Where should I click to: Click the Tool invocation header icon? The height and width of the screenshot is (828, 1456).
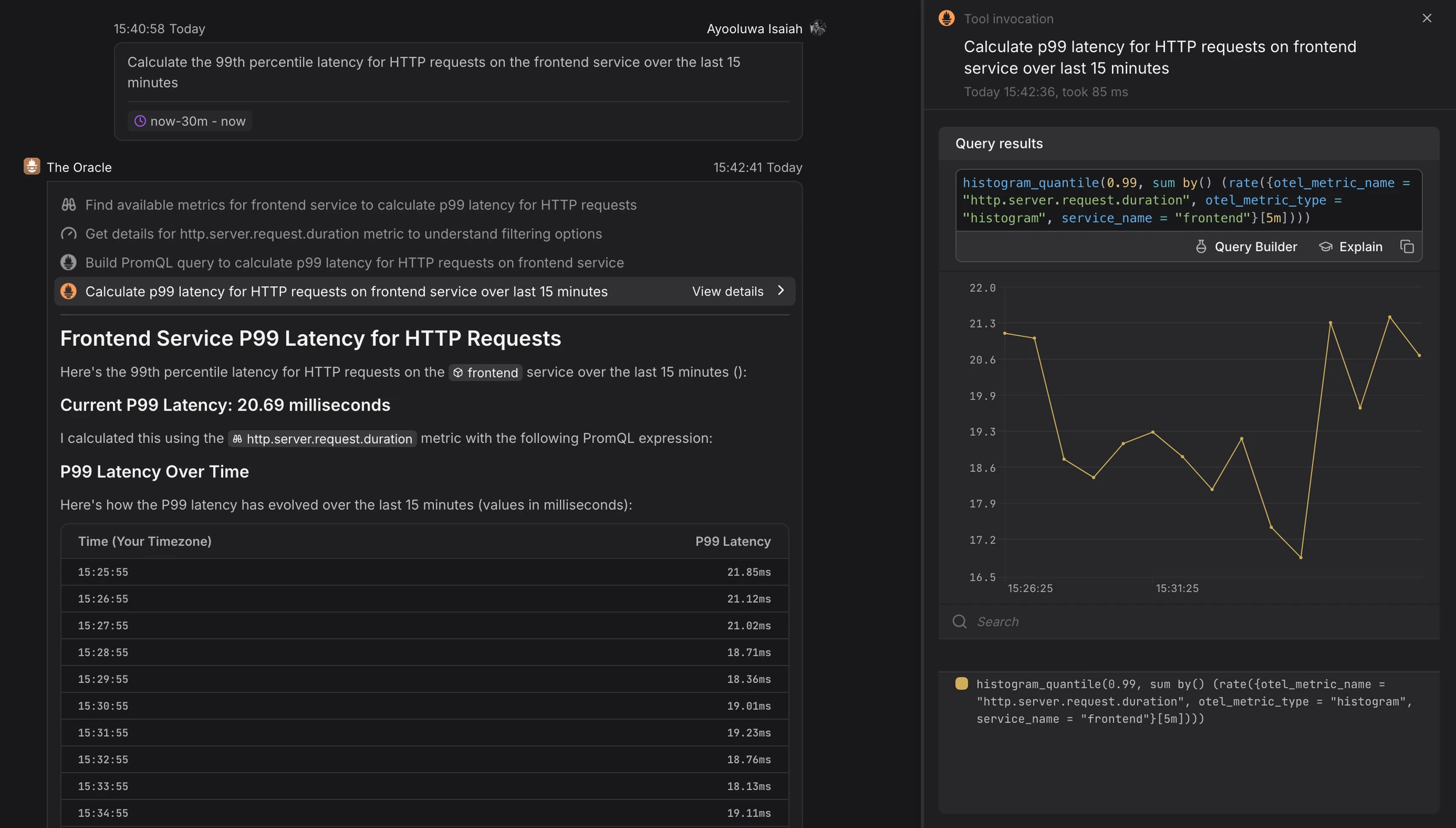tap(946, 18)
